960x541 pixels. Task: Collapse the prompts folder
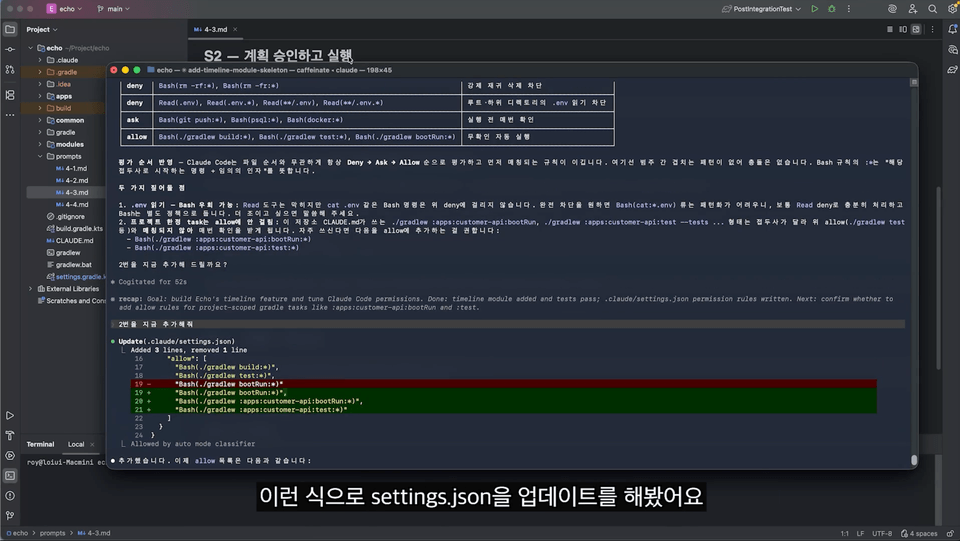[40, 156]
